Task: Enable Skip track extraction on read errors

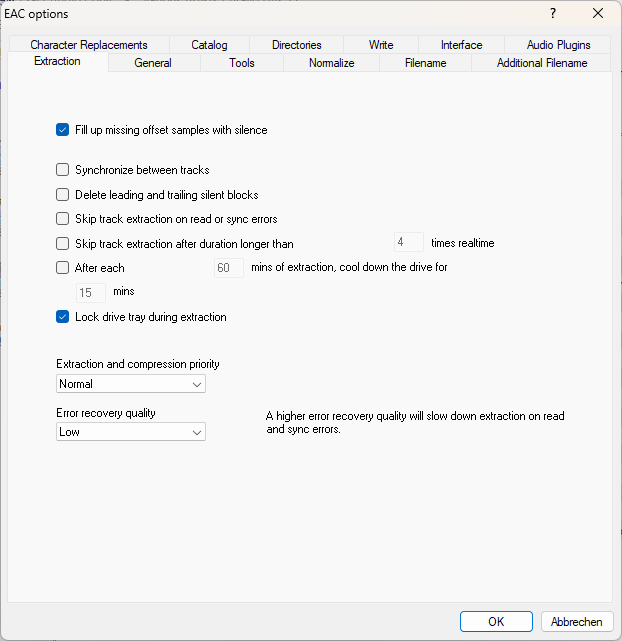Action: coord(63,219)
